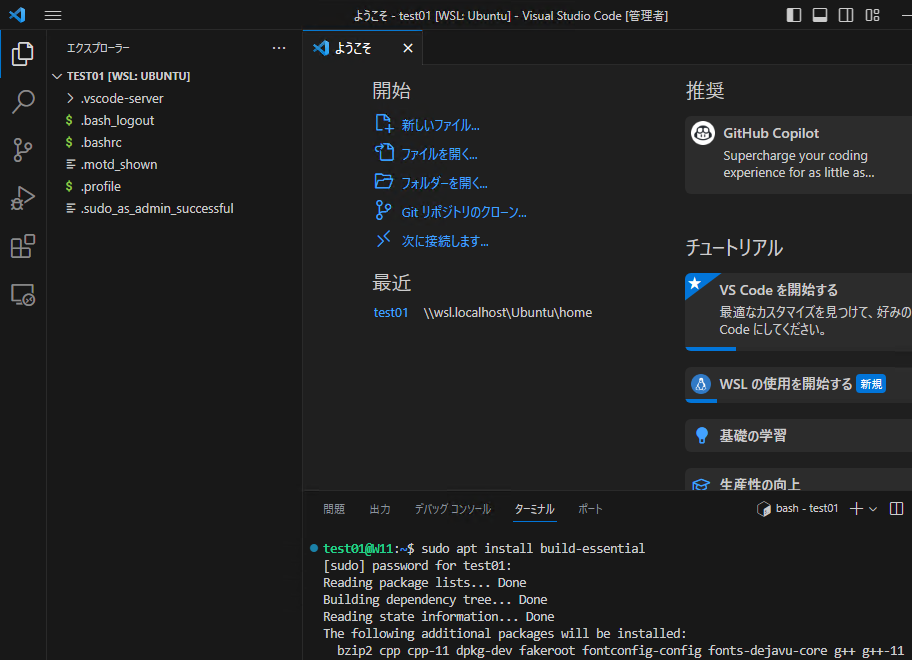Click the open folder icon beside フォルダーを開く

coord(384,181)
